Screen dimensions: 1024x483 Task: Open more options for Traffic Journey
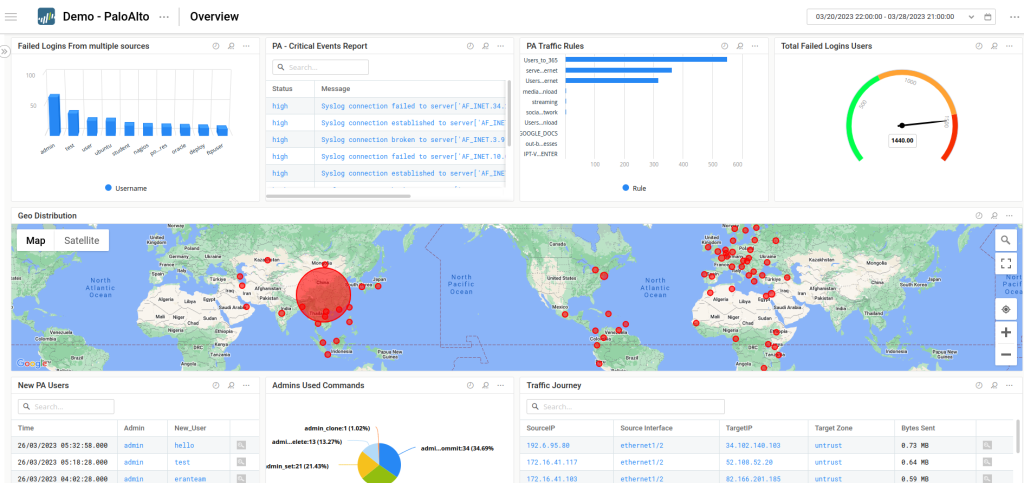[1010, 385]
